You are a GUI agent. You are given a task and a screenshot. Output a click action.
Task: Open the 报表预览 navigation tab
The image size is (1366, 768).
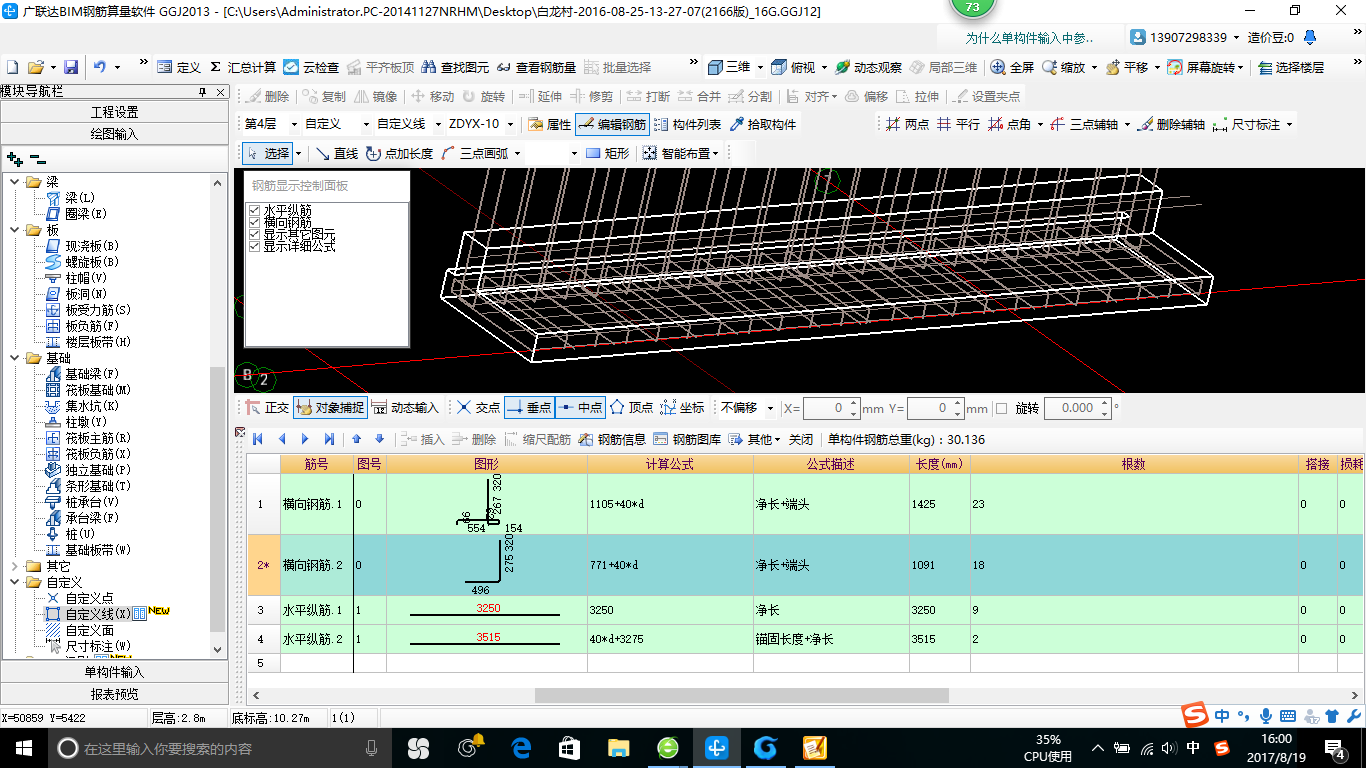tap(115, 694)
